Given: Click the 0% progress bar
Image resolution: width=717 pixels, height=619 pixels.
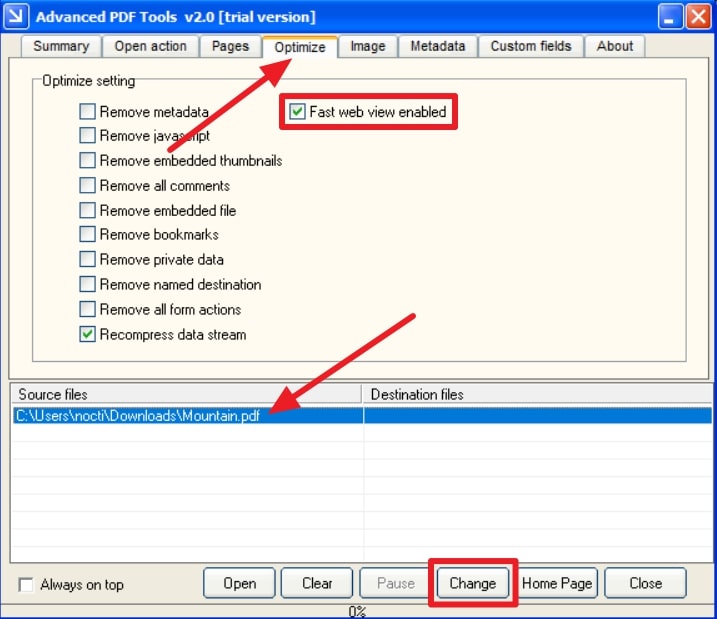Looking at the screenshot, I should click(357, 611).
